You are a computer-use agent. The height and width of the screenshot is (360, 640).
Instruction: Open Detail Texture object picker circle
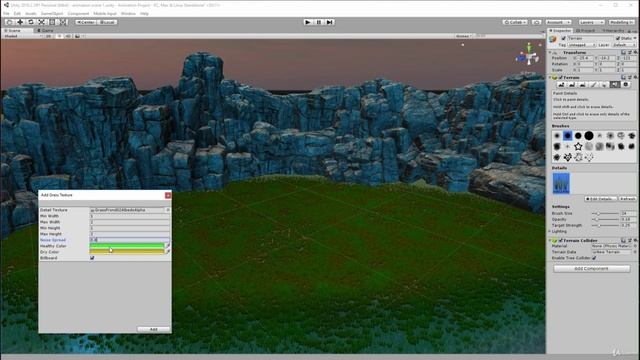(168, 210)
